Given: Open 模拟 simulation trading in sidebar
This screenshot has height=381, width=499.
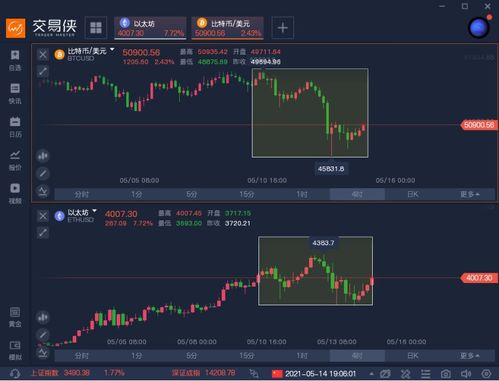Looking at the screenshot, I should (15, 350).
